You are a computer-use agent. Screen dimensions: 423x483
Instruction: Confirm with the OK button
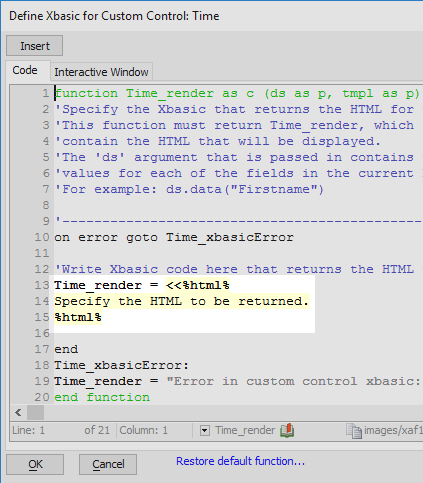(35, 464)
